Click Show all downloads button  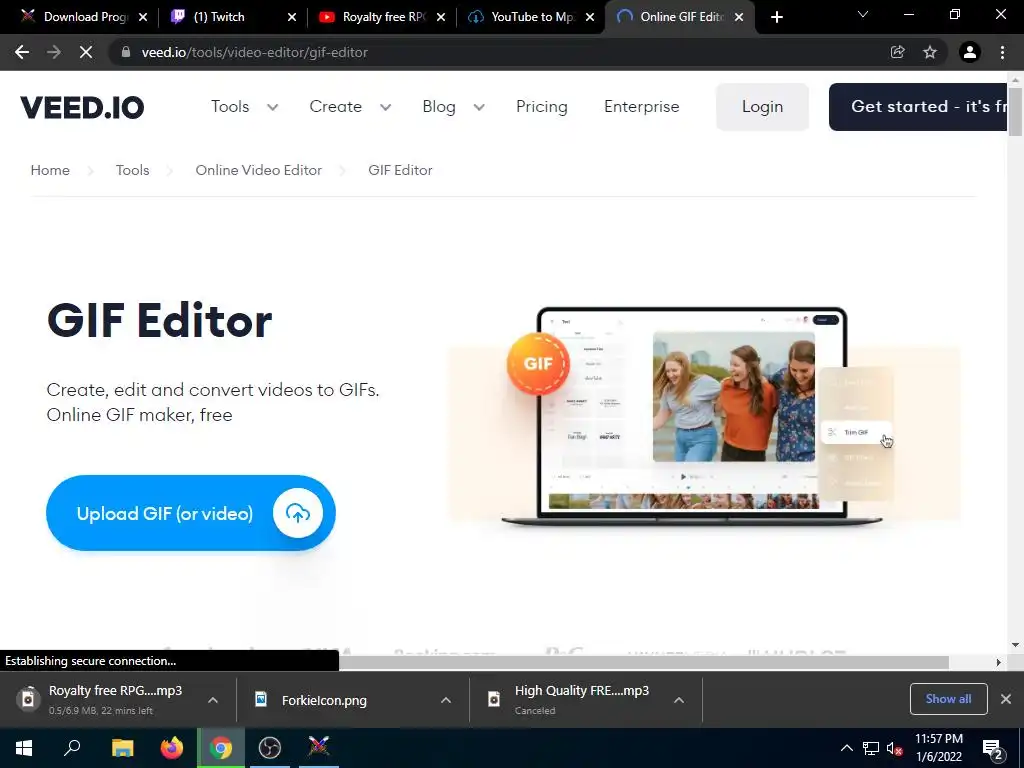(x=948, y=699)
